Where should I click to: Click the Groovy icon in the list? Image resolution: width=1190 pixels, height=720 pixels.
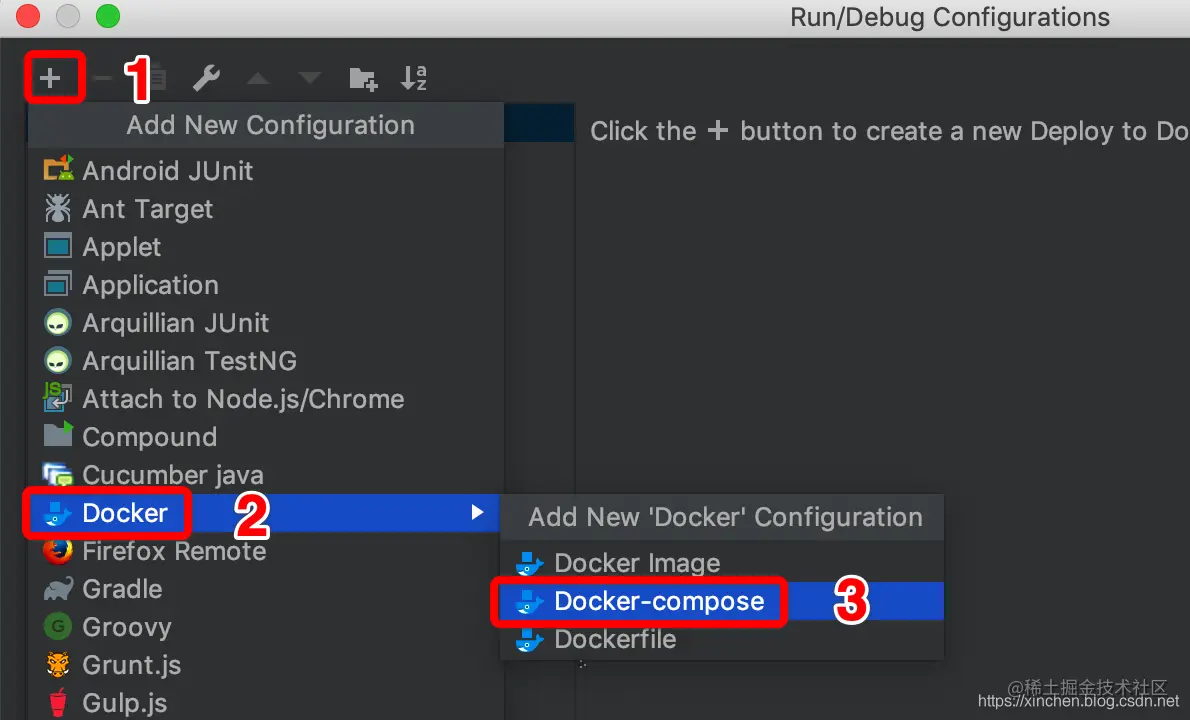pos(57,627)
